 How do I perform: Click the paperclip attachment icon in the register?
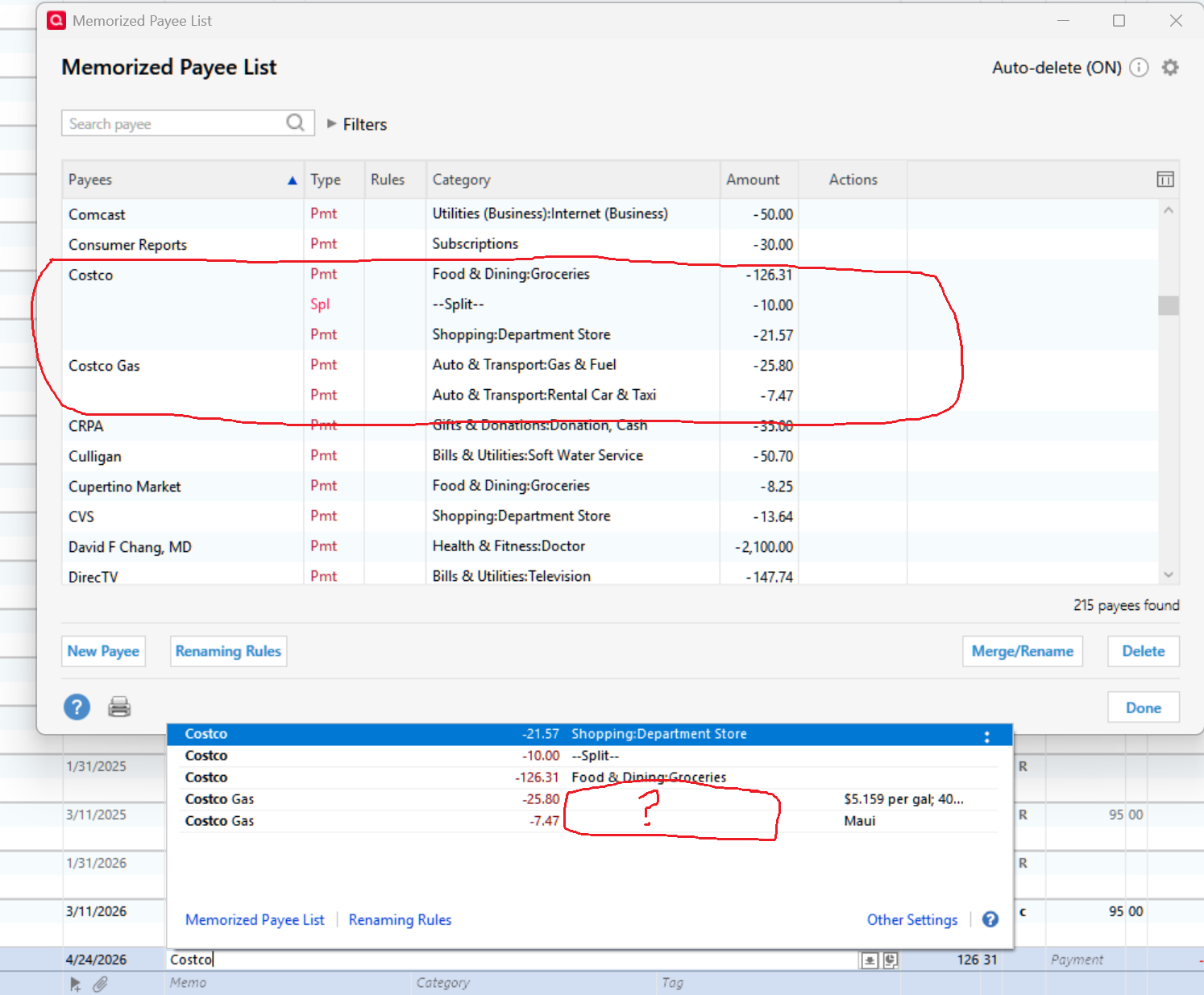click(x=101, y=984)
